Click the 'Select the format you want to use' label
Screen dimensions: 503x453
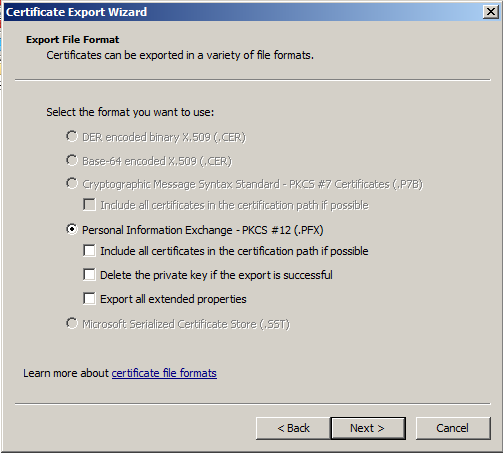[x=130, y=112]
